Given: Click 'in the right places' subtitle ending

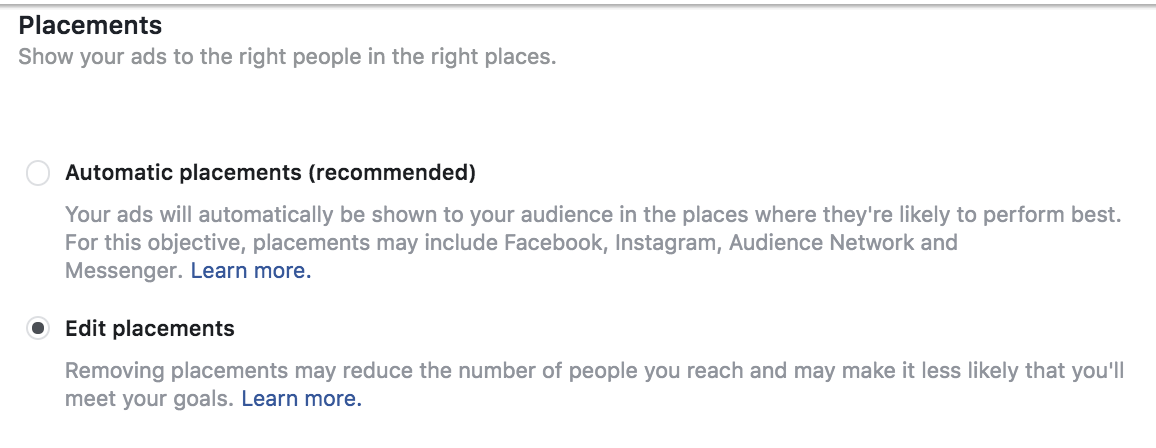Looking at the screenshot, I should [x=480, y=56].
